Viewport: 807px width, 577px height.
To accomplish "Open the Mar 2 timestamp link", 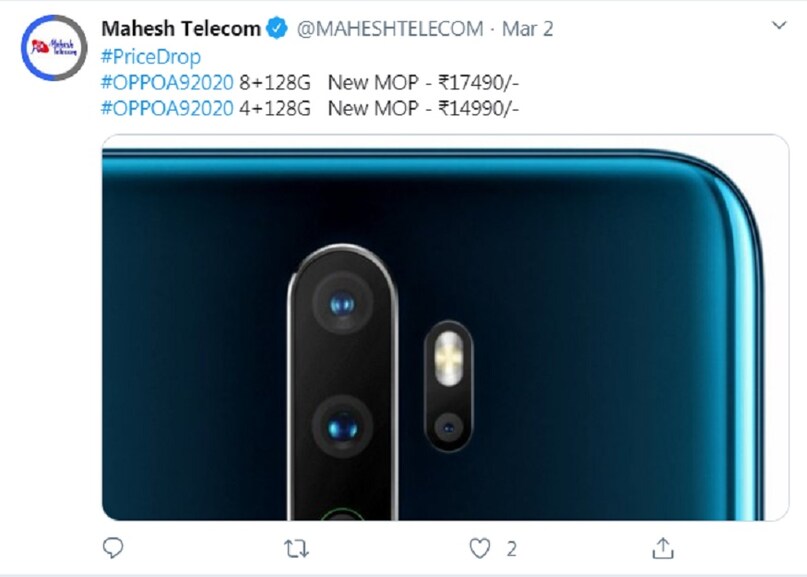I will click(x=528, y=29).
